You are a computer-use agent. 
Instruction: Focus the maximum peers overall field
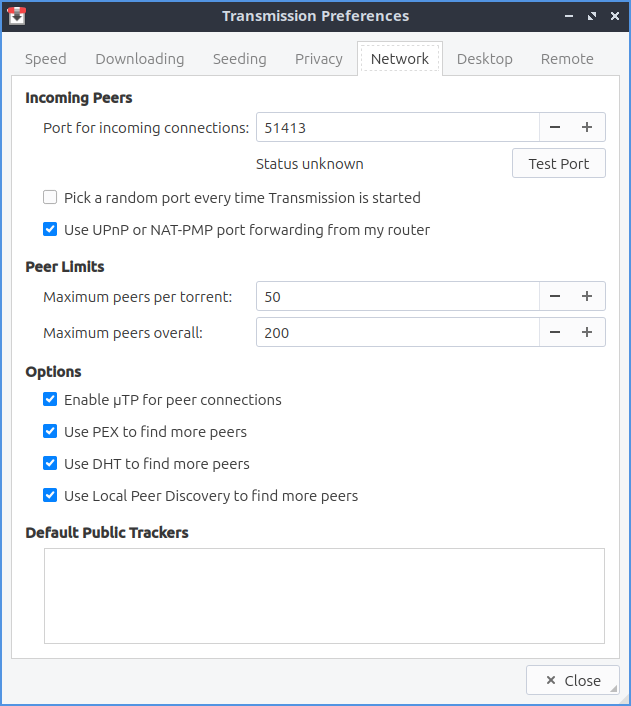[397, 332]
